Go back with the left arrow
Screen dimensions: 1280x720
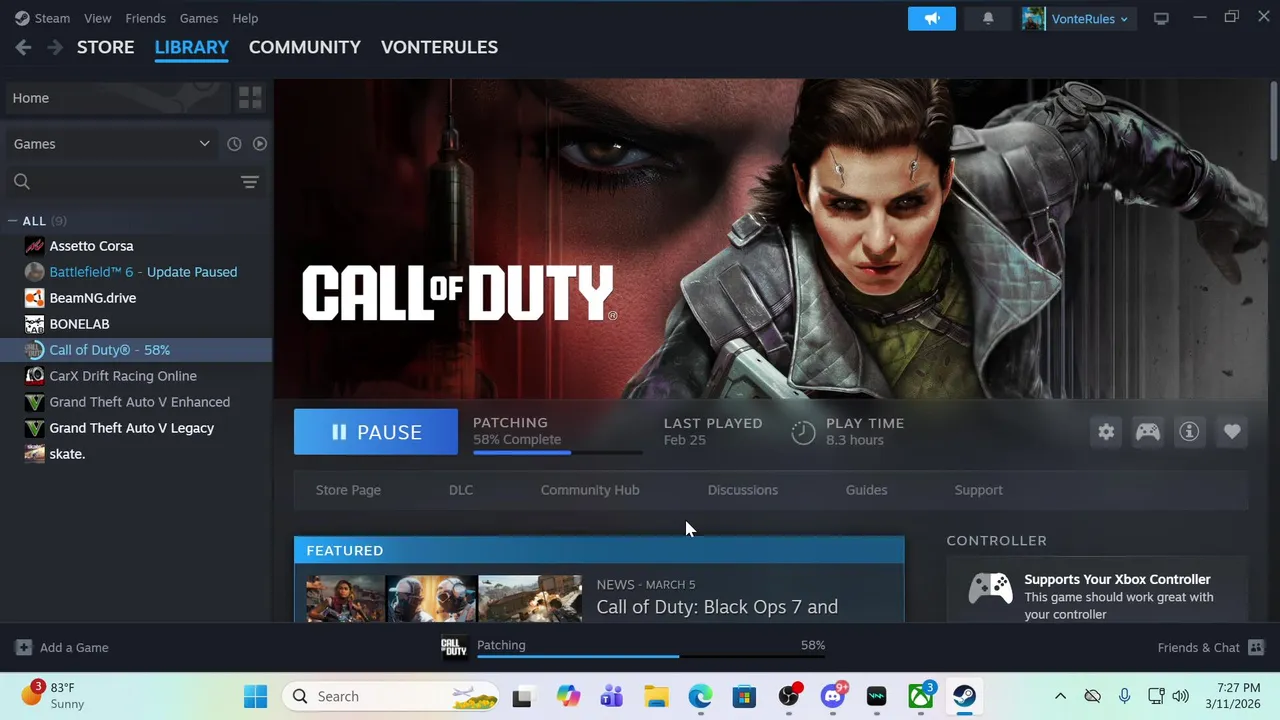23,47
